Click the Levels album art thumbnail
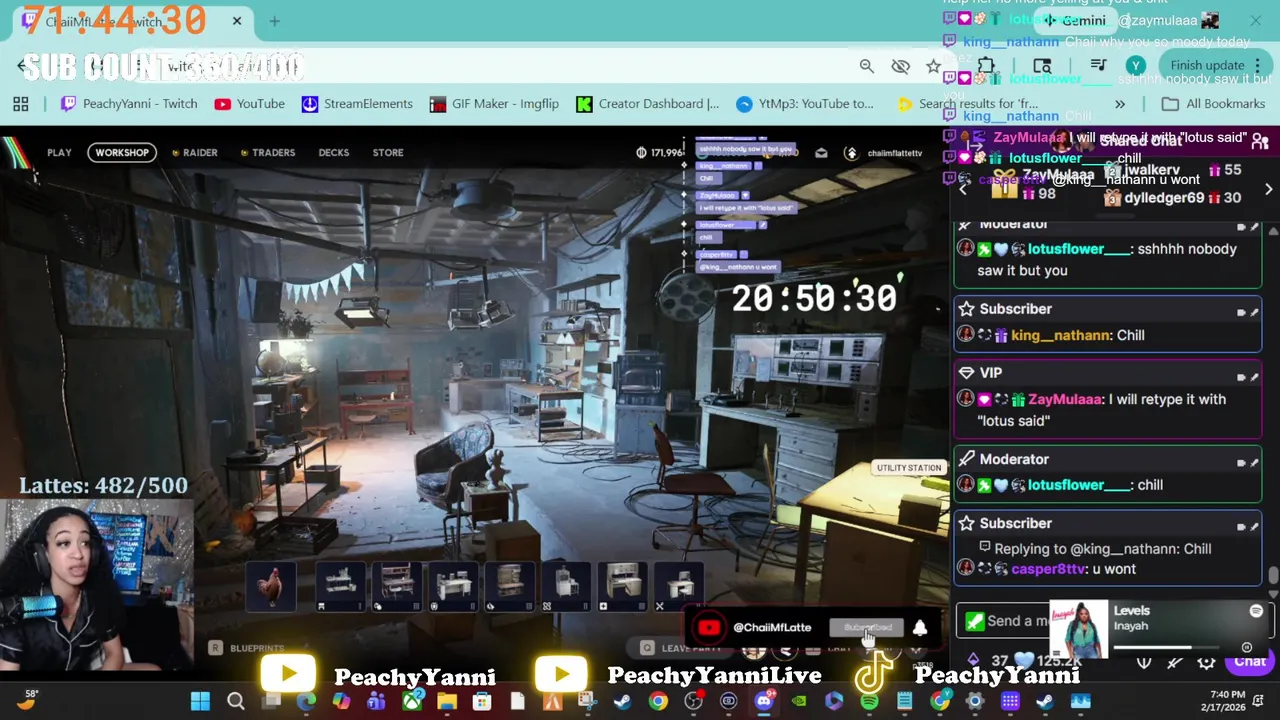This screenshot has height=720, width=1280. [x=1078, y=630]
